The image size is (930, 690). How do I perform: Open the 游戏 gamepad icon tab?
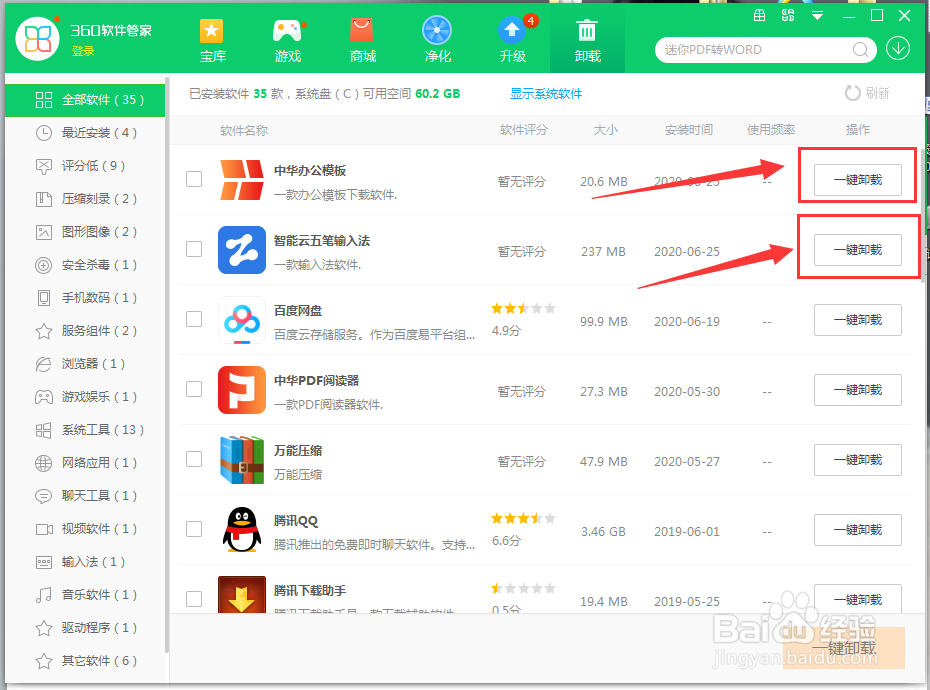pyautogui.click(x=288, y=41)
